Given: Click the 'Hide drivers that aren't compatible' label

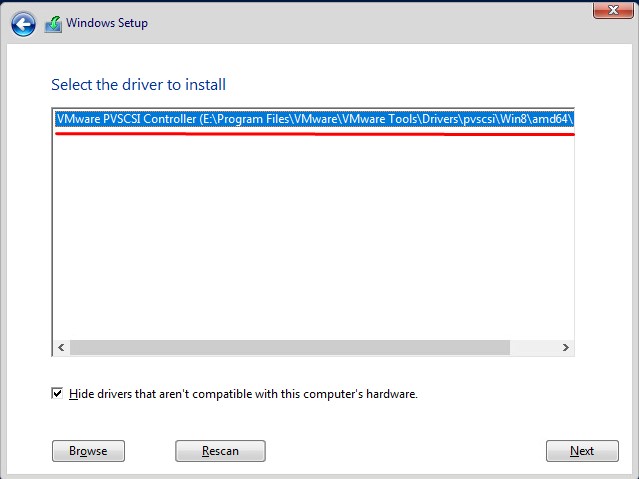Looking at the screenshot, I should 243,394.
